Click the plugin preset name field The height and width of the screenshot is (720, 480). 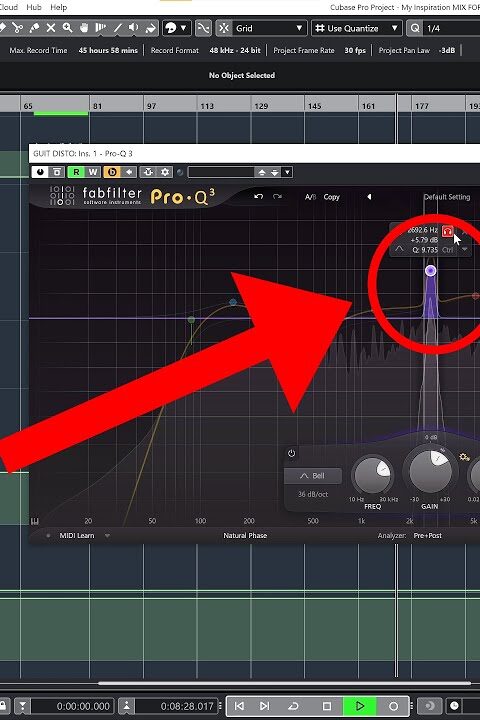click(x=221, y=172)
